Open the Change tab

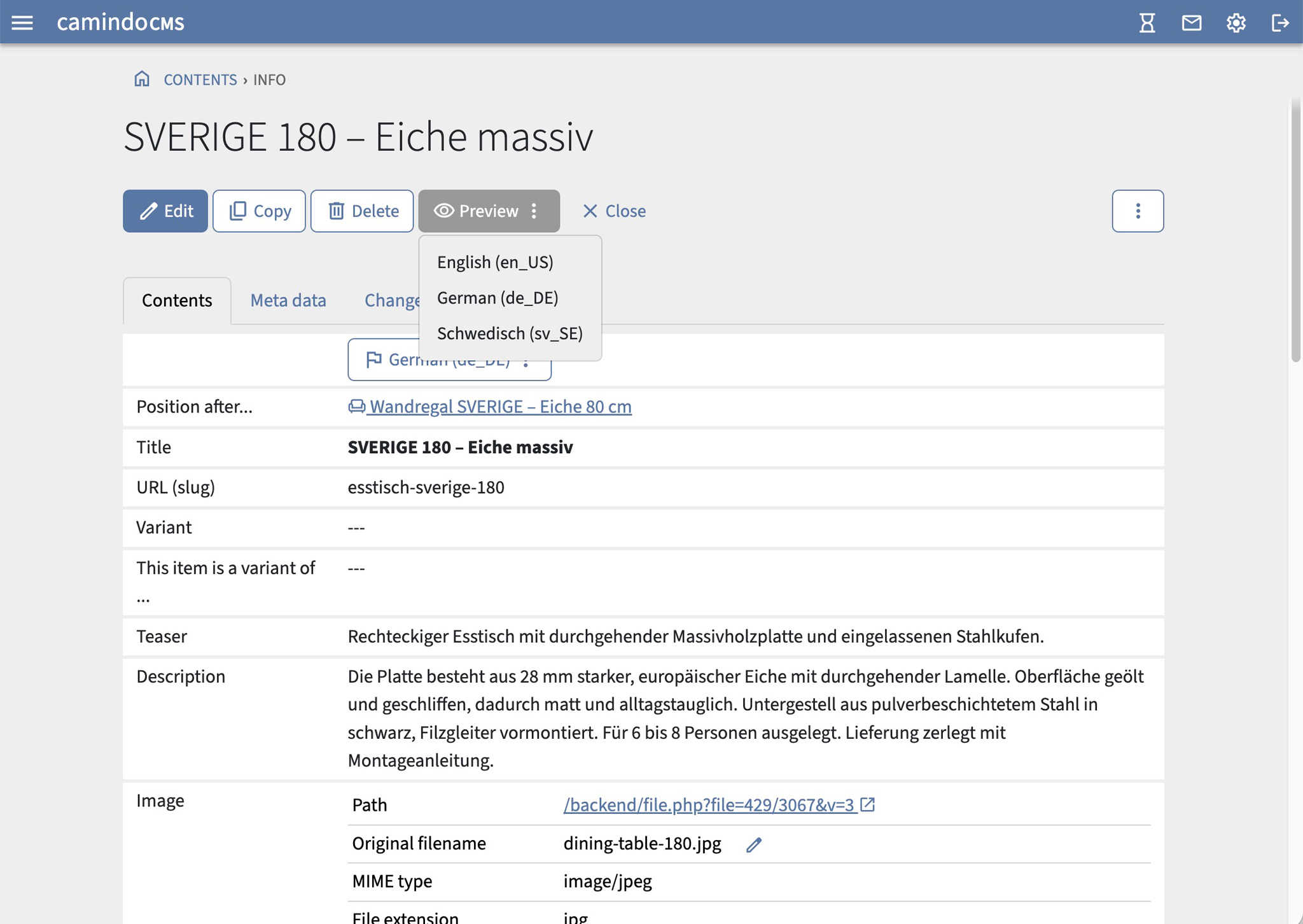click(391, 300)
